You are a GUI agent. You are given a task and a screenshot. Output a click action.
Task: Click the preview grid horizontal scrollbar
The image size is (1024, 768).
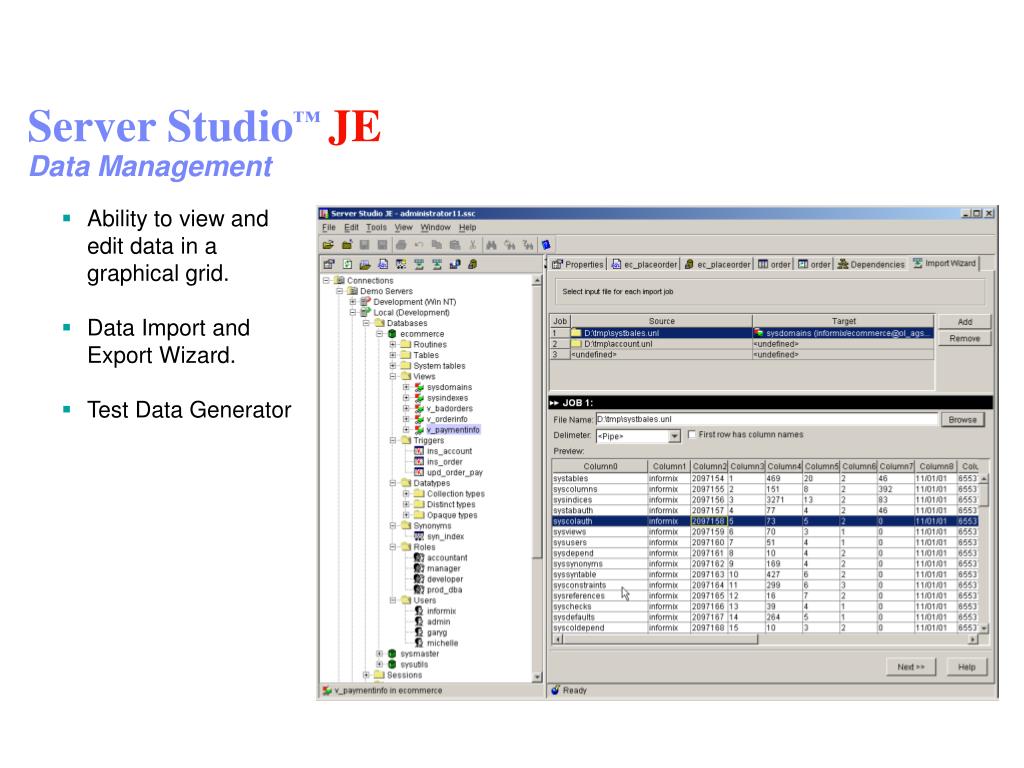(x=765, y=640)
